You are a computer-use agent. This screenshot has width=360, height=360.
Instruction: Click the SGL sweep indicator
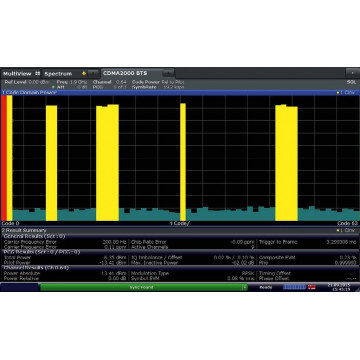[351, 82]
